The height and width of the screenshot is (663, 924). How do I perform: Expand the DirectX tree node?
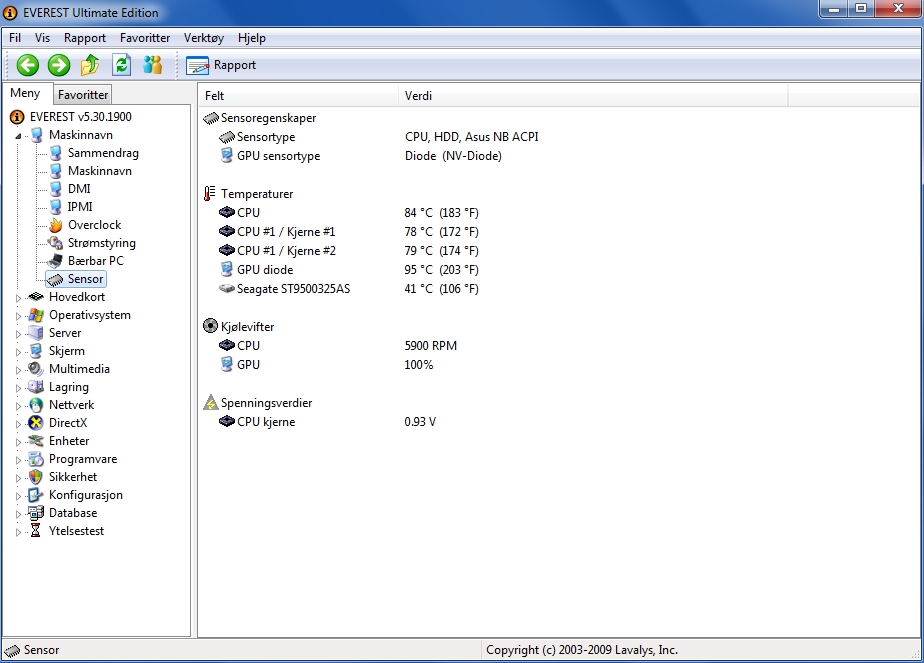tap(18, 424)
